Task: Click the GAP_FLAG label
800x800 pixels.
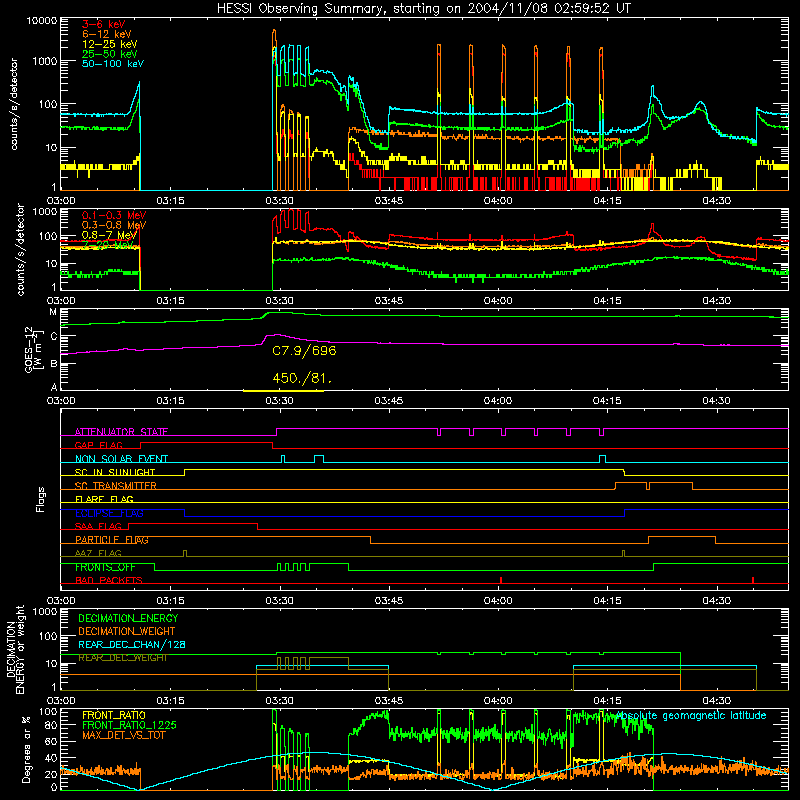Action: click(98, 445)
